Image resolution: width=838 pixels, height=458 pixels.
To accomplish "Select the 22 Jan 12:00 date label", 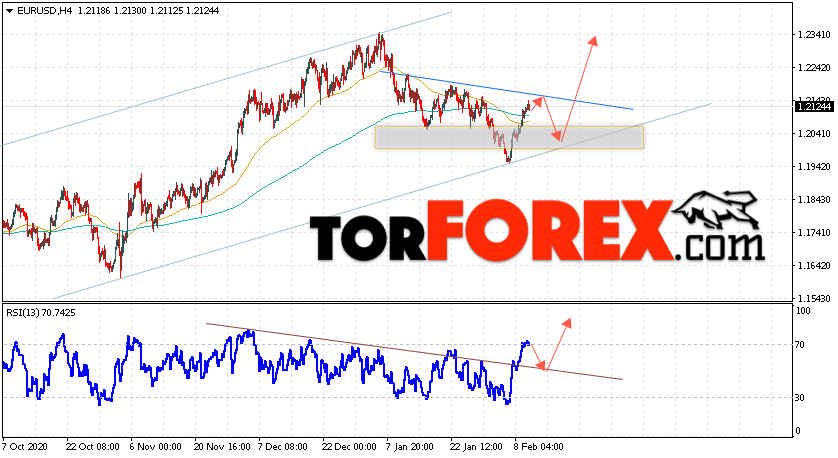I will coord(476,446).
